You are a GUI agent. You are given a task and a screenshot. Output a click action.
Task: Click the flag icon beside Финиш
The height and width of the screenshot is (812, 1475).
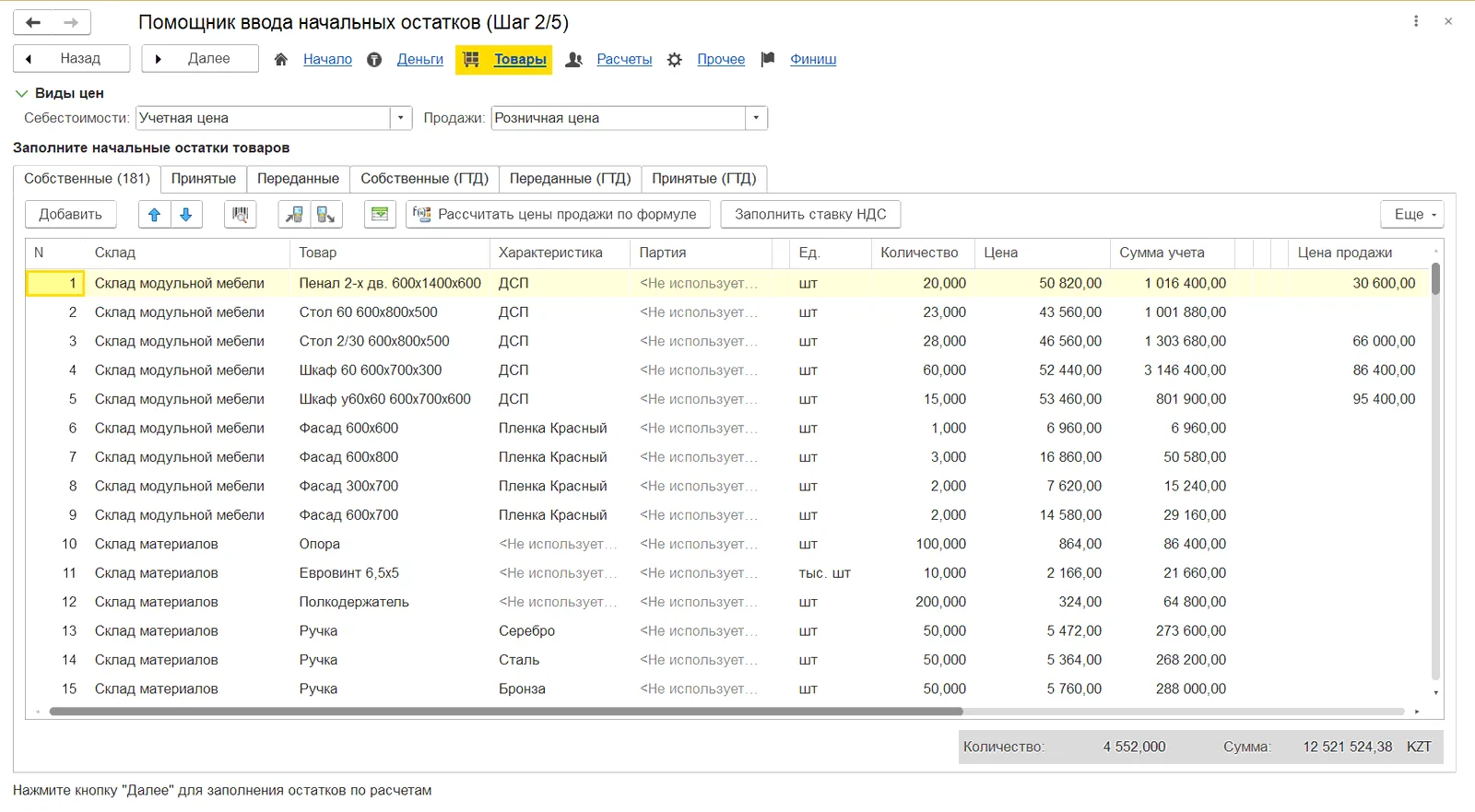coord(768,59)
